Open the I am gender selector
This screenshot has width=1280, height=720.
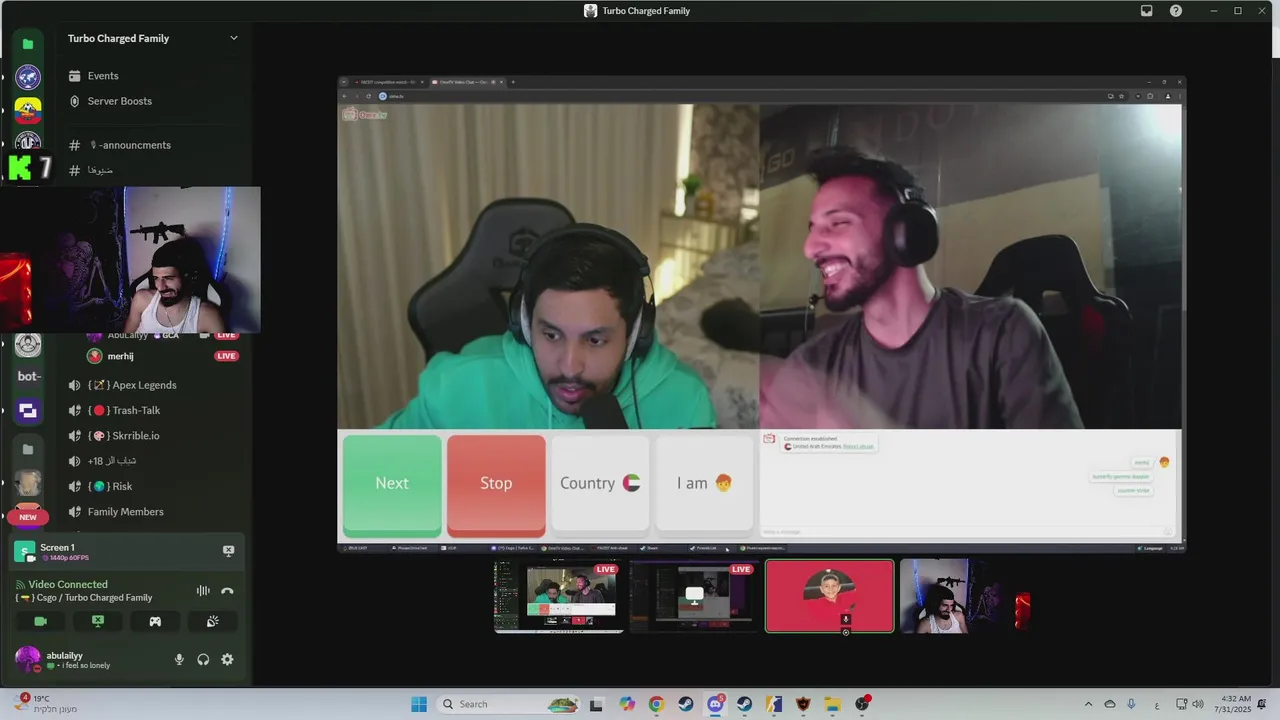coord(704,484)
